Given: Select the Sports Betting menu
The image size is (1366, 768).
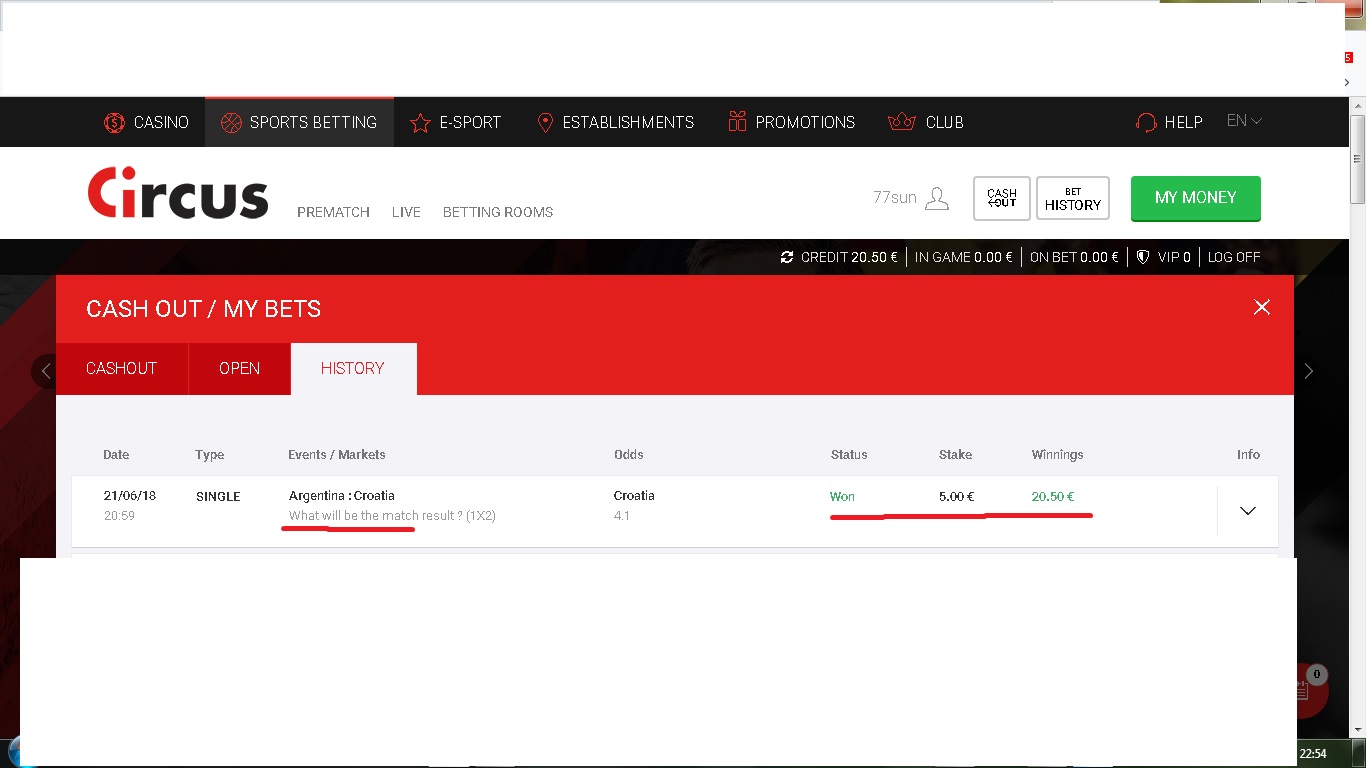Looking at the screenshot, I should coord(299,122).
